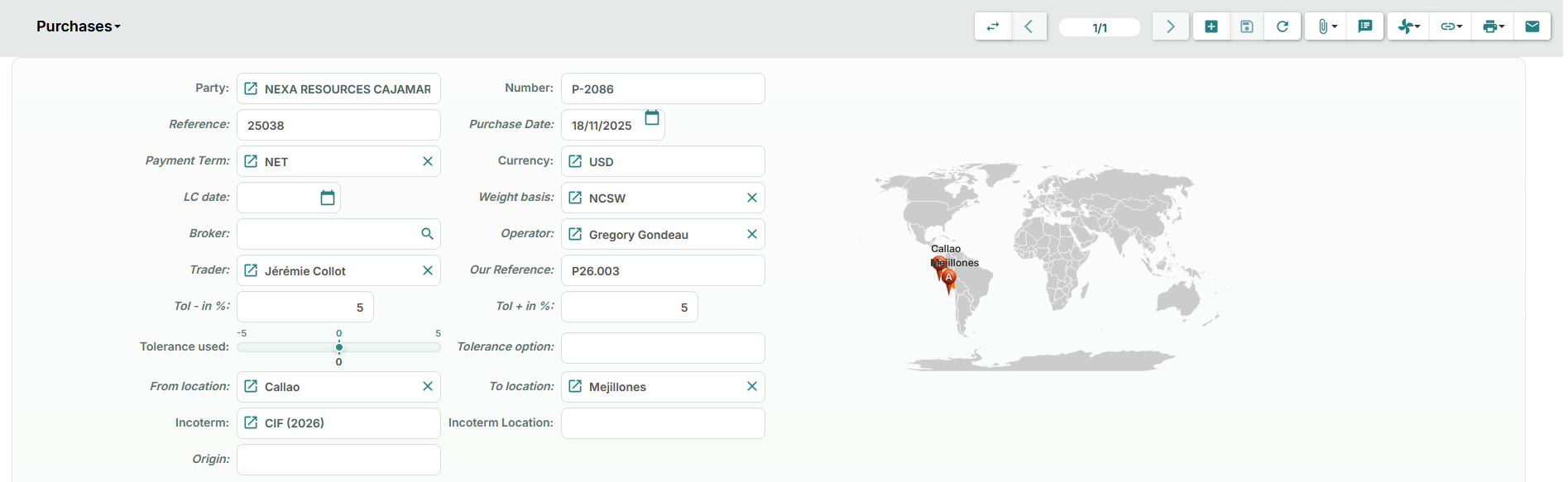Create a new record icon

[x=1211, y=26]
